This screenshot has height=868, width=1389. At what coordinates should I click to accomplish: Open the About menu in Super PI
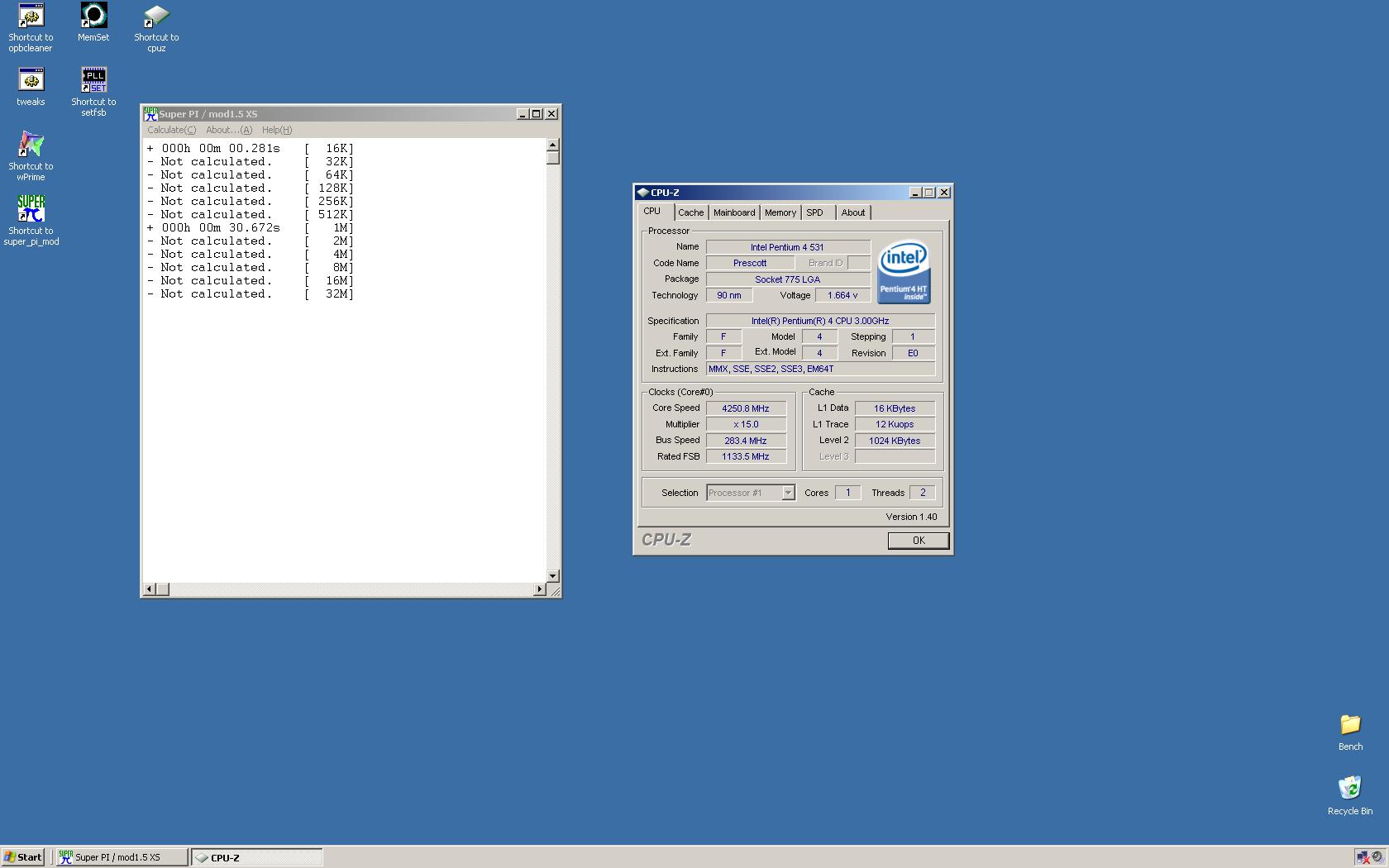(229, 130)
